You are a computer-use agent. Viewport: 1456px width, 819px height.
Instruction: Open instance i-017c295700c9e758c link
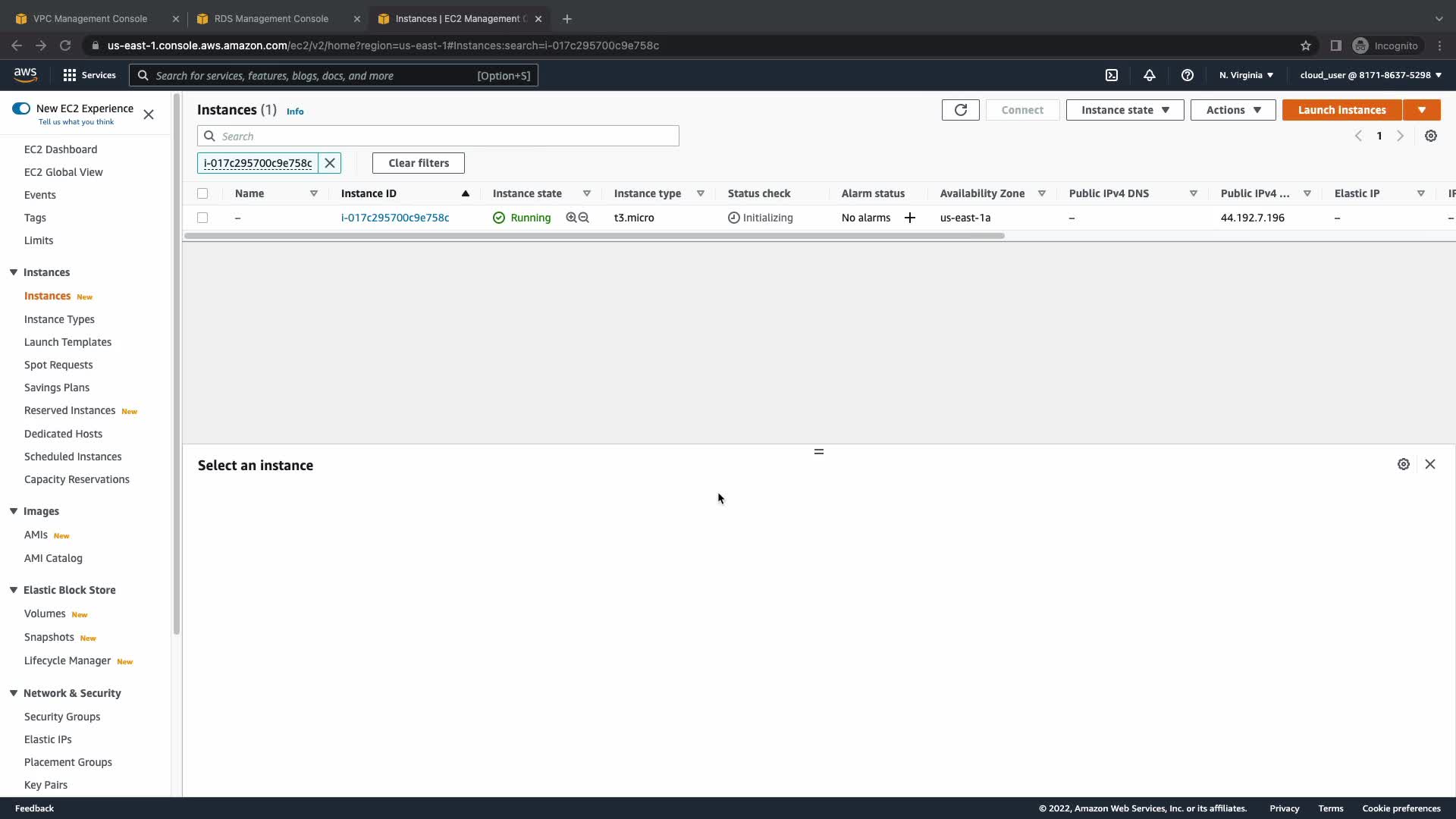pos(395,218)
